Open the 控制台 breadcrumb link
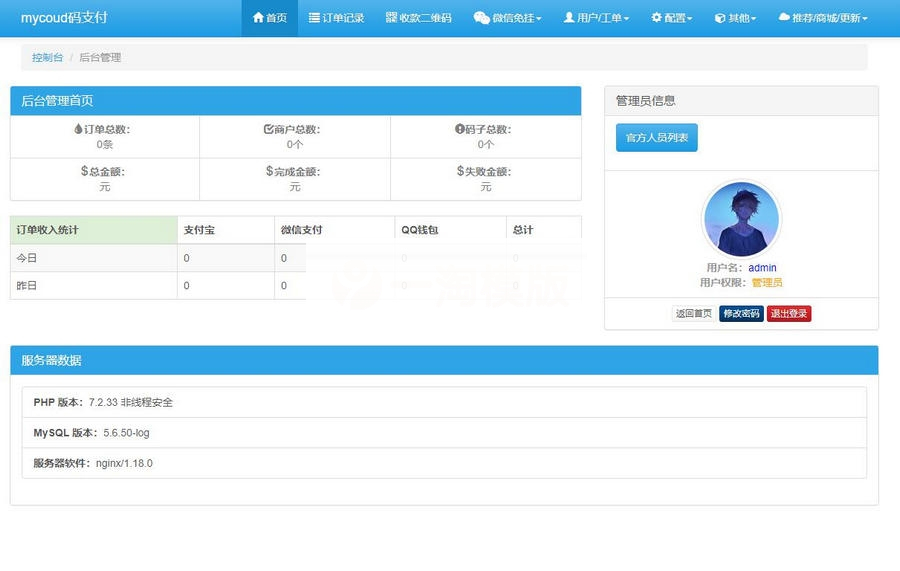 (x=47, y=58)
